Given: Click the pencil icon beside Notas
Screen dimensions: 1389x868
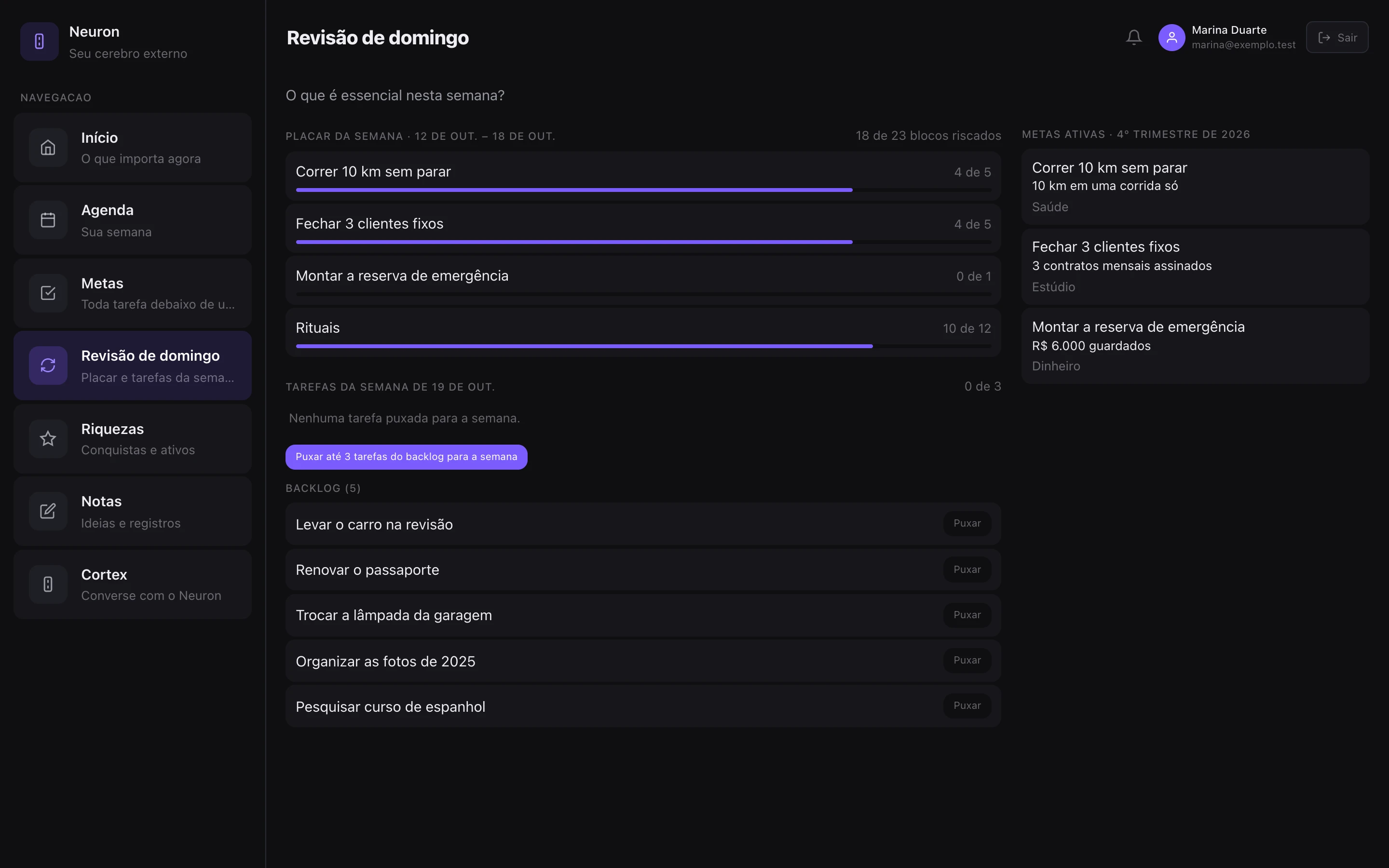Looking at the screenshot, I should [x=48, y=511].
